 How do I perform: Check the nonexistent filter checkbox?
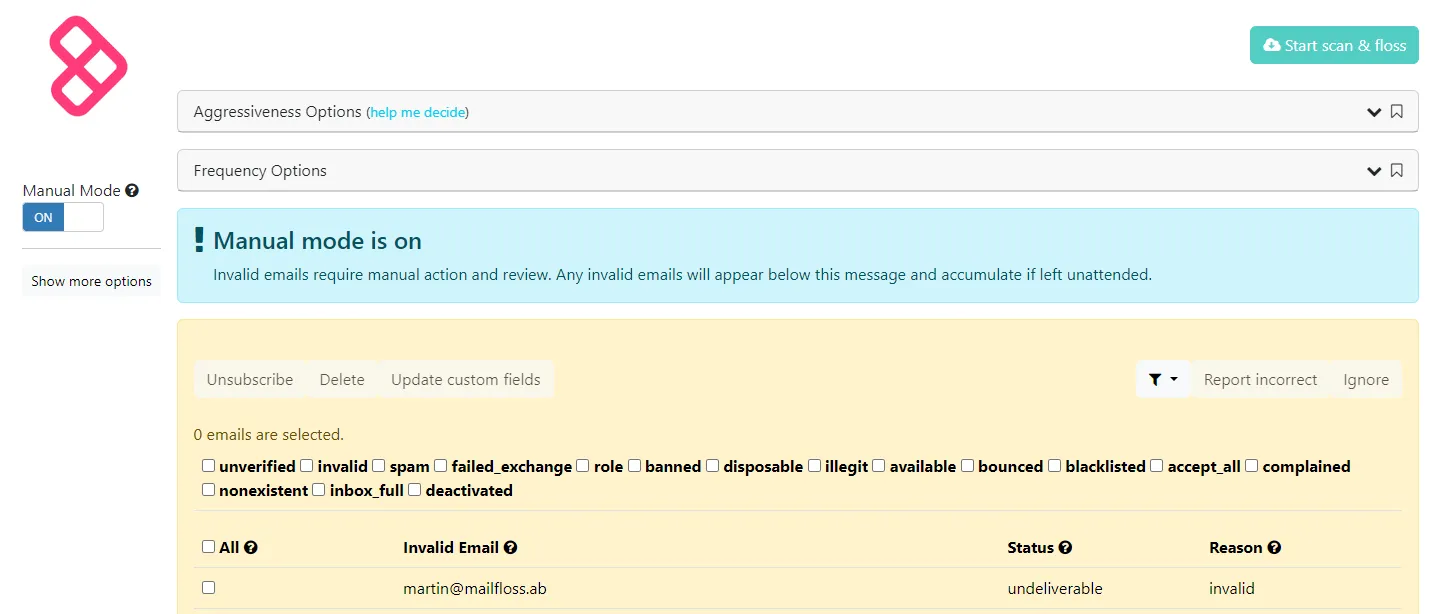208,489
